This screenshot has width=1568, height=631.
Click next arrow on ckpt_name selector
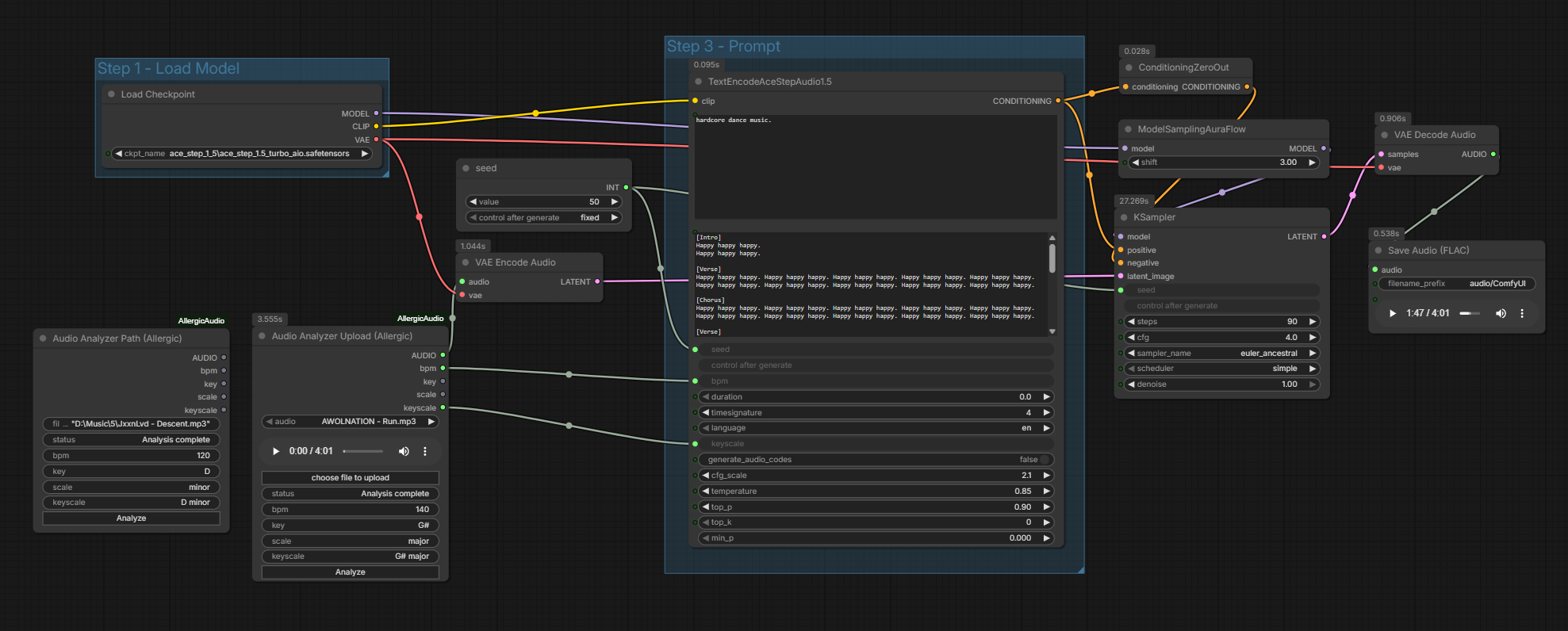[x=365, y=154]
